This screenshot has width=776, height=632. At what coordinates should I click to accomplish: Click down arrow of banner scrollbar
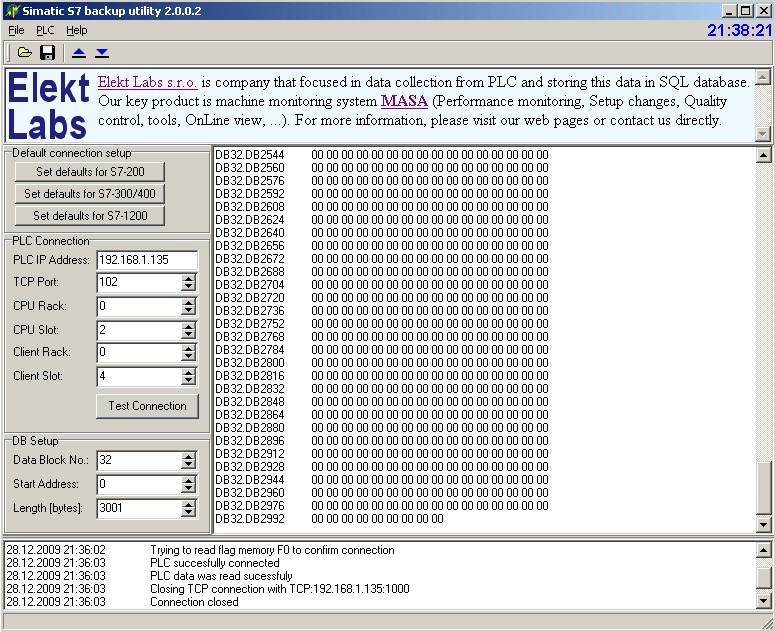click(763, 134)
